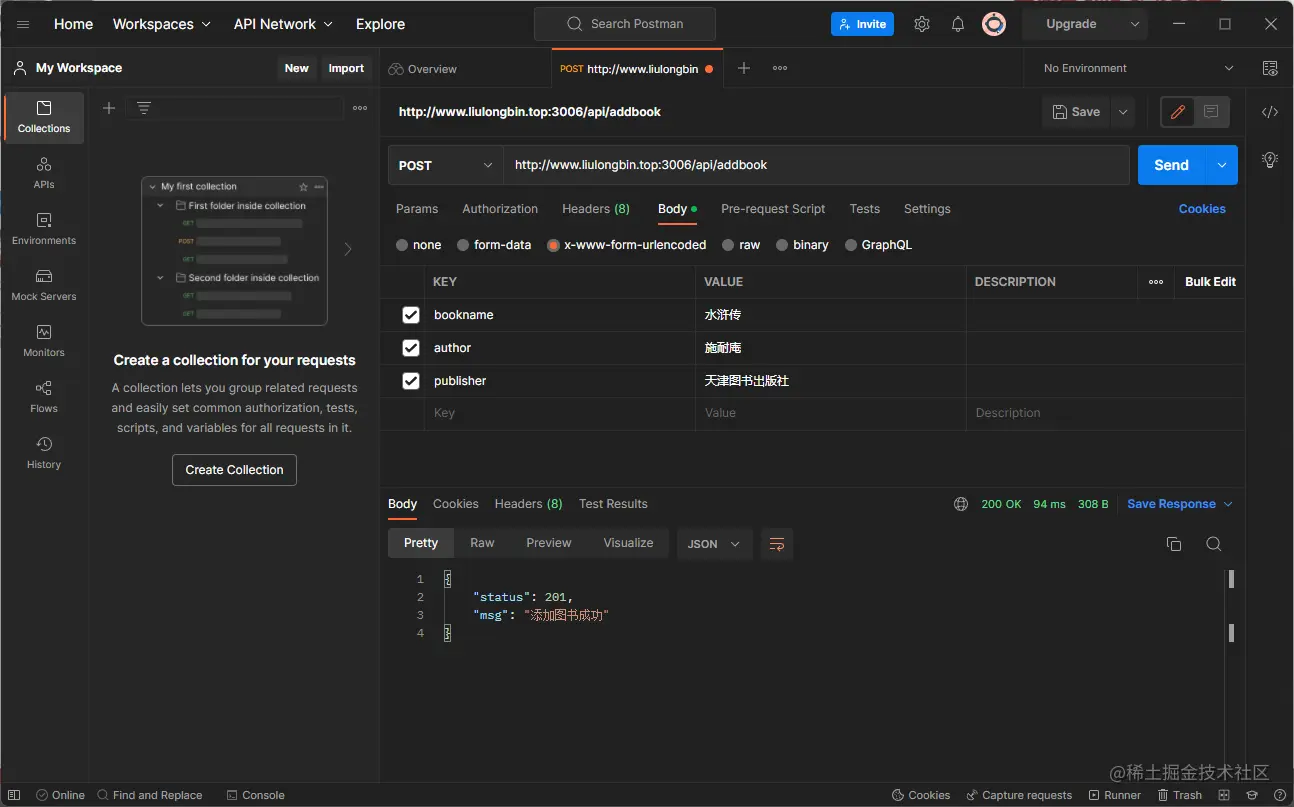Add a new collection with plus icon
1294x807 pixels.
point(109,108)
